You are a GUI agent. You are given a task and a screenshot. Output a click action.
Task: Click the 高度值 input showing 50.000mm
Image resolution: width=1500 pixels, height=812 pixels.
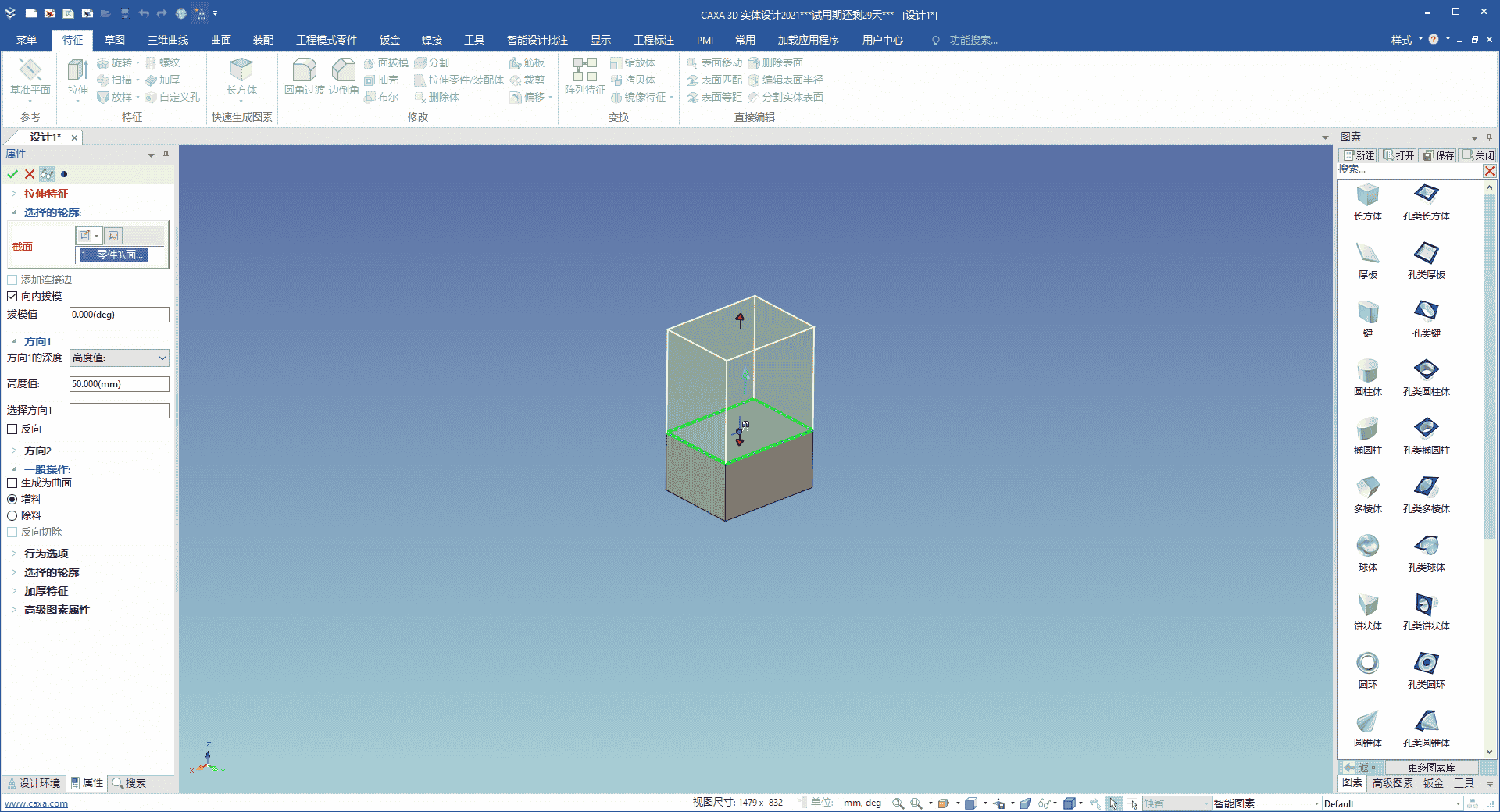(x=119, y=383)
